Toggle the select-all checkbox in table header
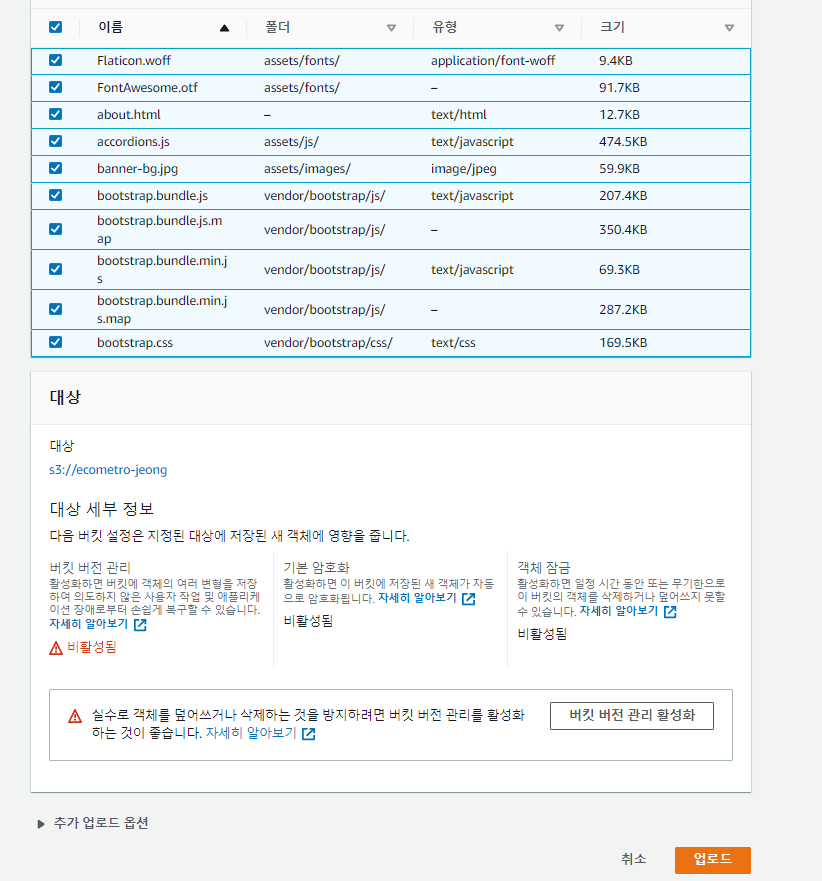The height and width of the screenshot is (881, 822). click(x=55, y=27)
